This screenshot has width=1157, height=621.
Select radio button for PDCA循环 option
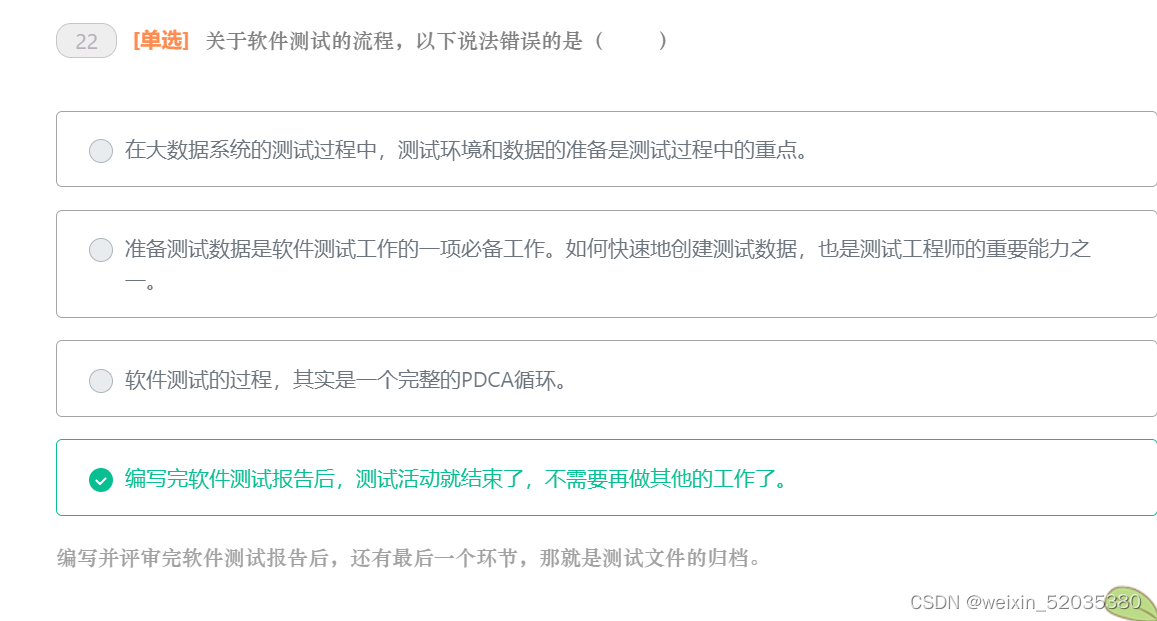click(x=100, y=380)
